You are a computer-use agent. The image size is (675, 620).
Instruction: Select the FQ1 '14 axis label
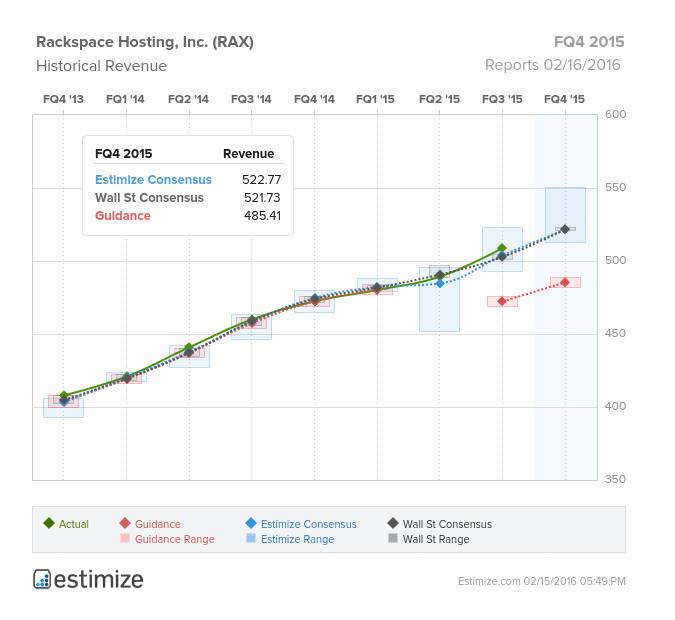point(125,99)
